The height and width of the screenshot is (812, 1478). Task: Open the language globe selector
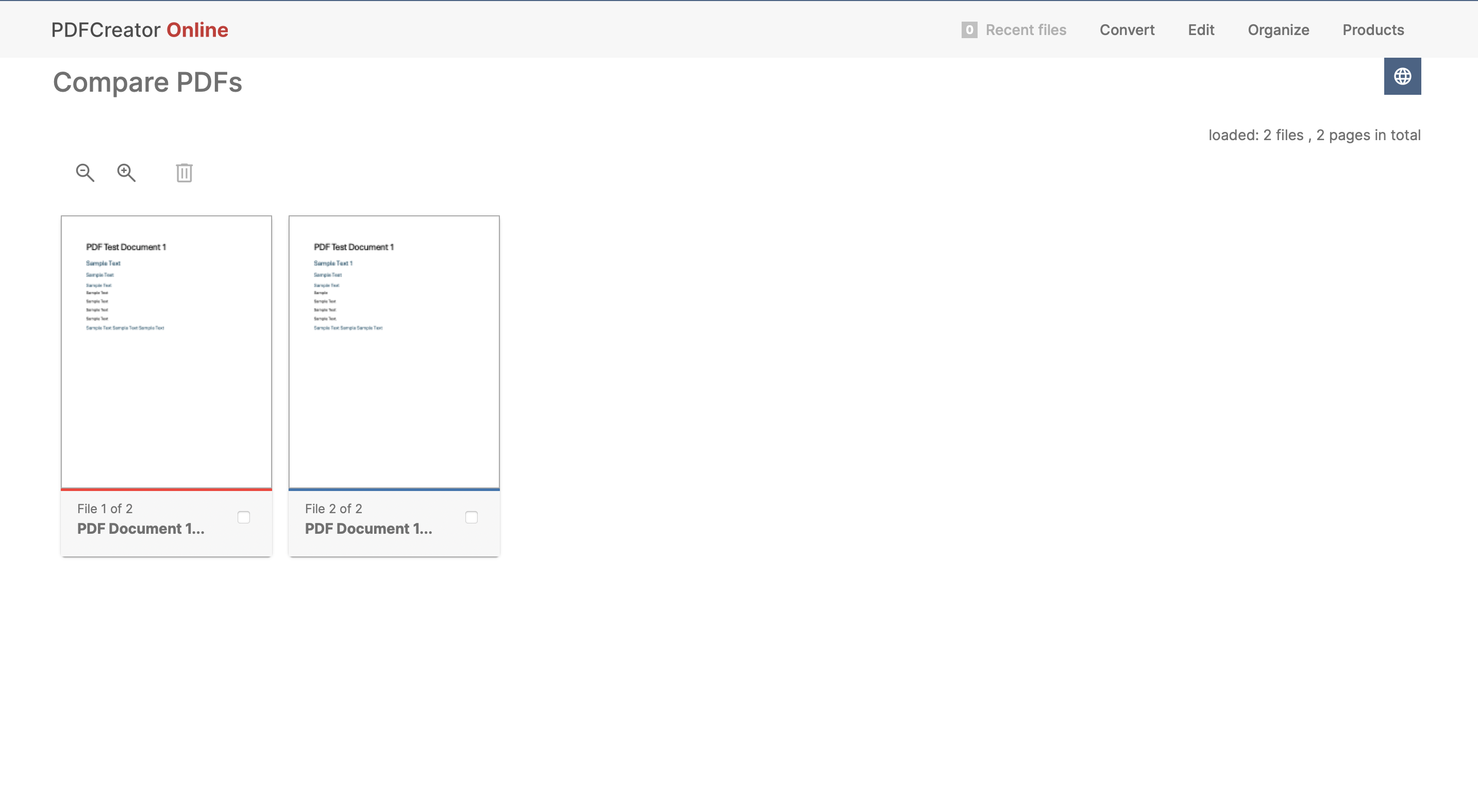pyautogui.click(x=1402, y=76)
